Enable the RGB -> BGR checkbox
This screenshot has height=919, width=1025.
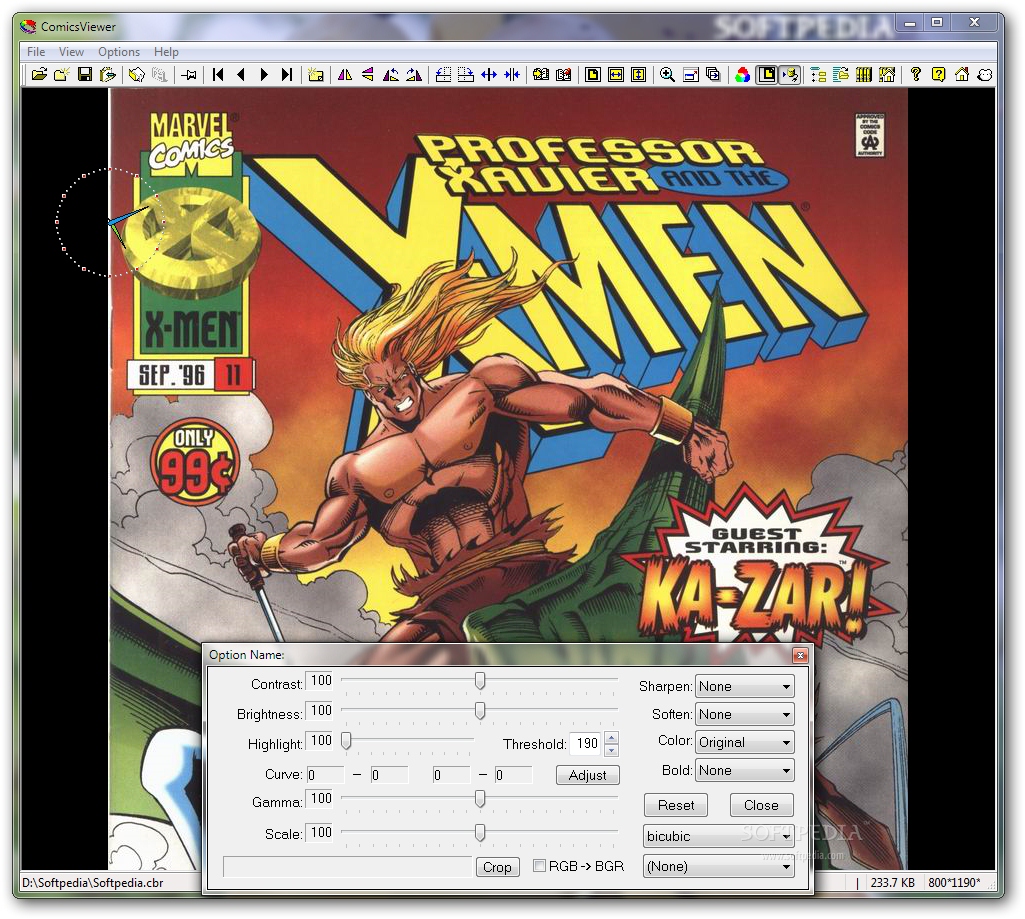click(539, 865)
